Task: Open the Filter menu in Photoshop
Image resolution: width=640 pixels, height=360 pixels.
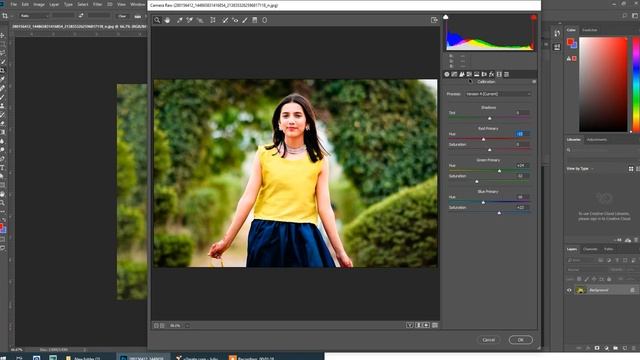Action: tap(98, 4)
